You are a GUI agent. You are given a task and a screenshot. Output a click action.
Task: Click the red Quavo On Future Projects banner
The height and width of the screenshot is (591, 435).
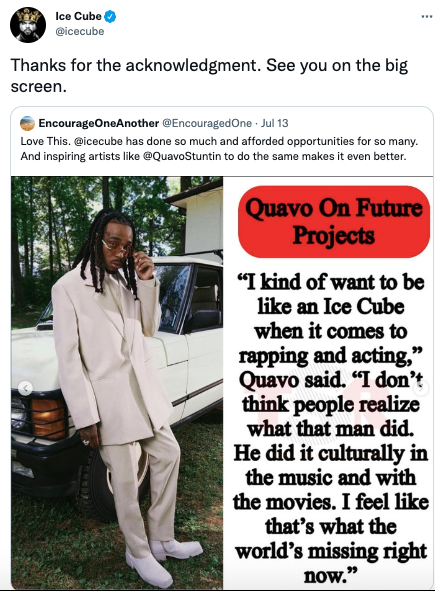point(334,222)
